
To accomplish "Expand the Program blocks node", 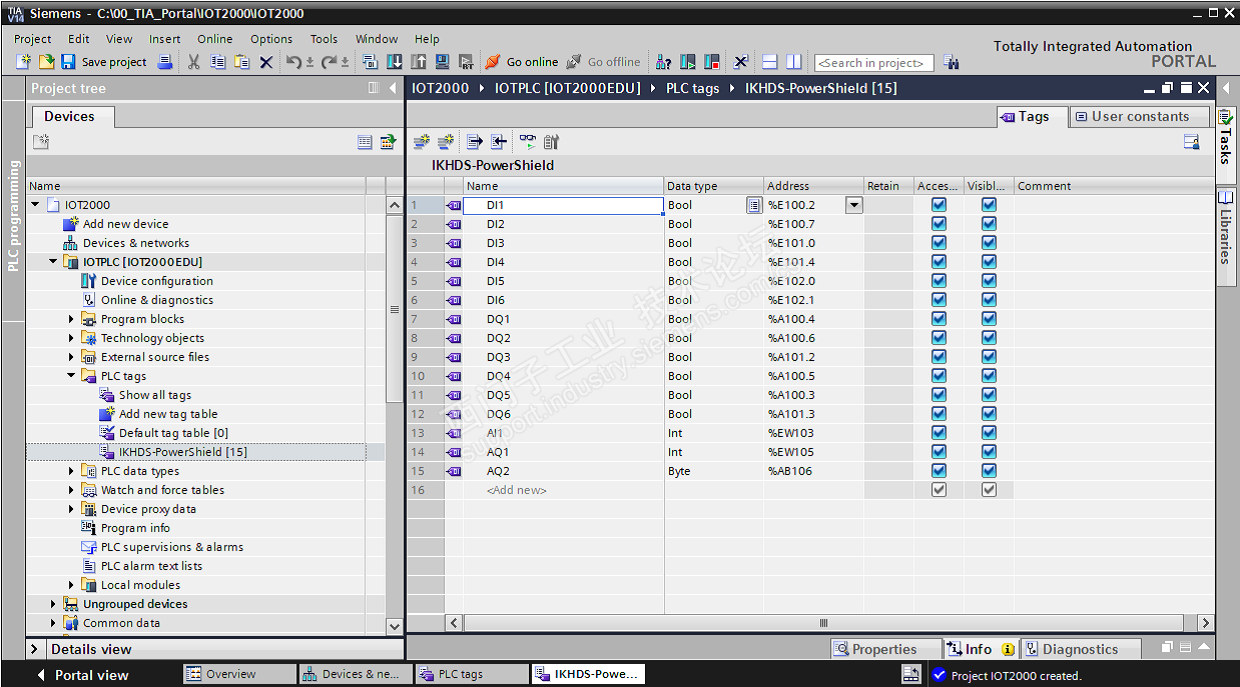I will coord(72,319).
